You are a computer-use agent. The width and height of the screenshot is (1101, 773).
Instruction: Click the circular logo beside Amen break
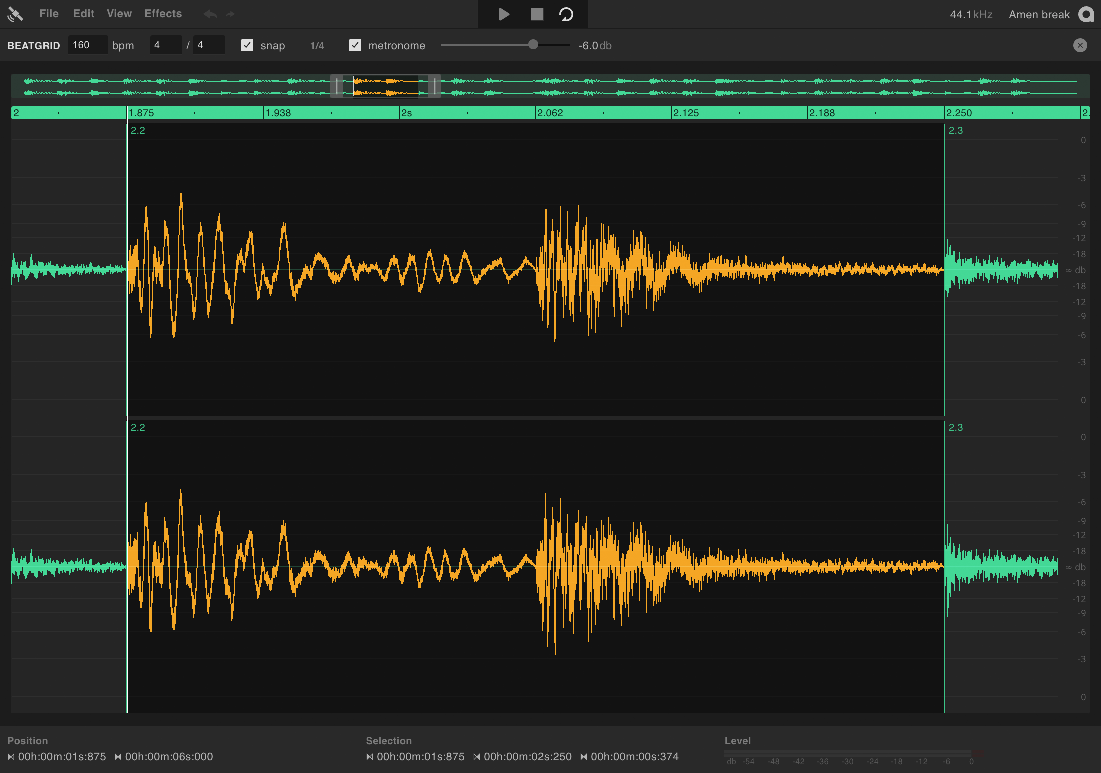click(1086, 14)
